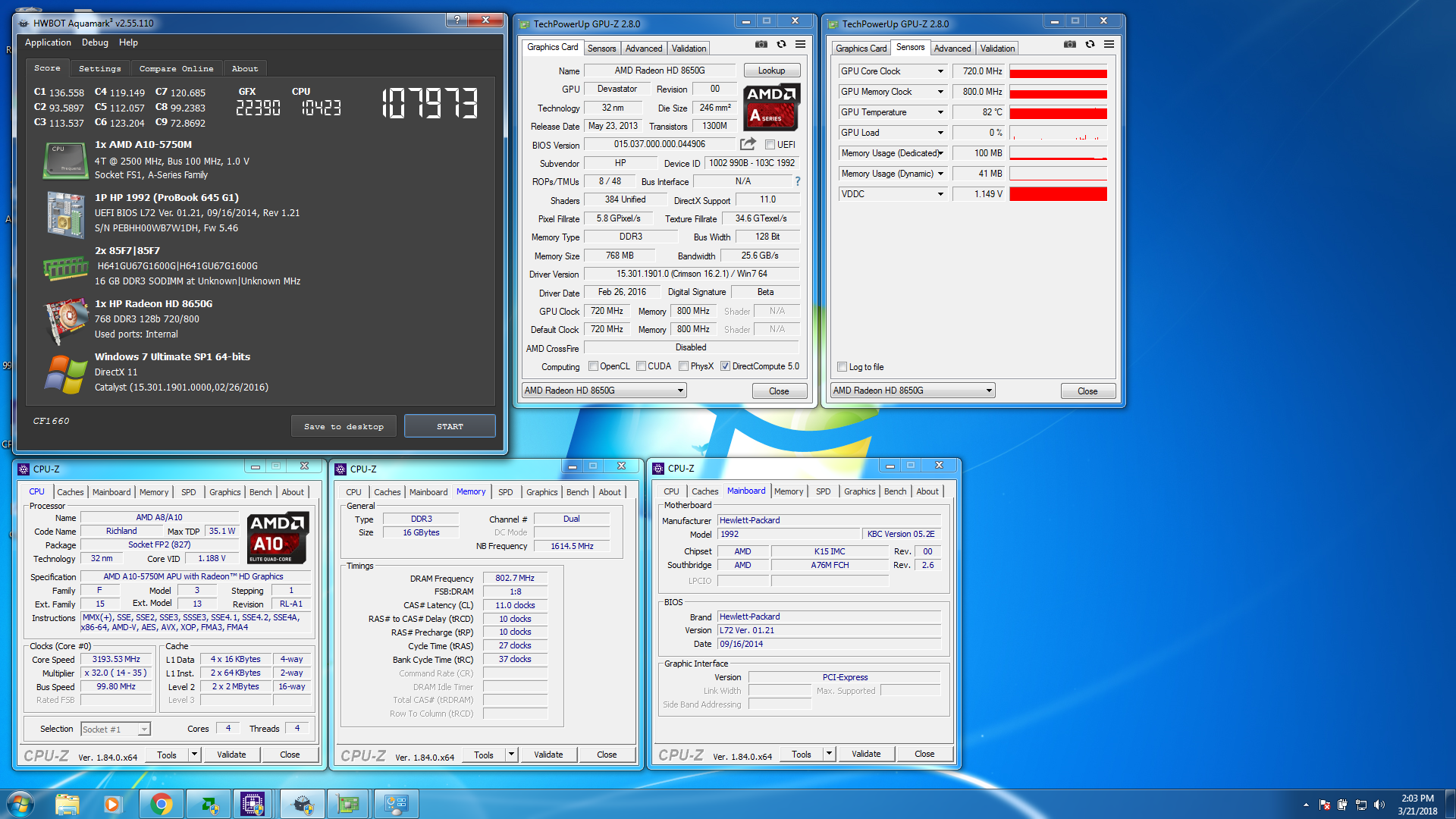The image size is (1456, 819).
Task: Open media player from taskbar
Action: [112, 804]
